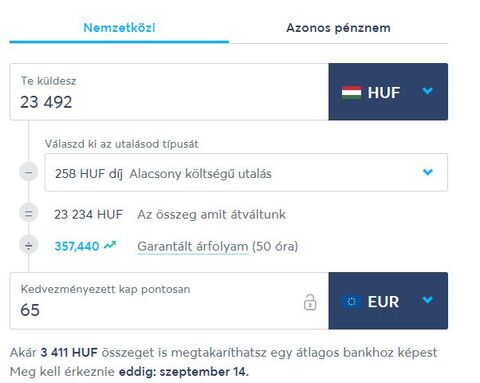Click the chevron in the transfer type box
This screenshot has height=383, width=480.
[428, 172]
